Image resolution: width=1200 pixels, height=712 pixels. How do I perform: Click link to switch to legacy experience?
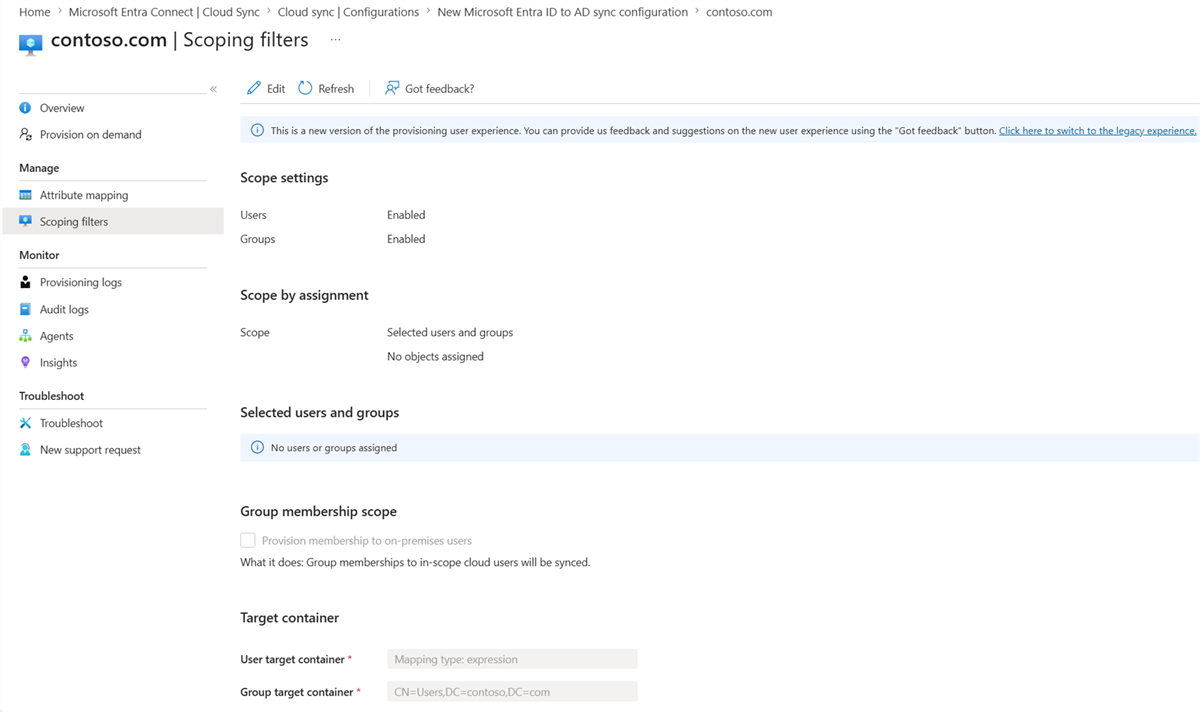(x=1097, y=130)
